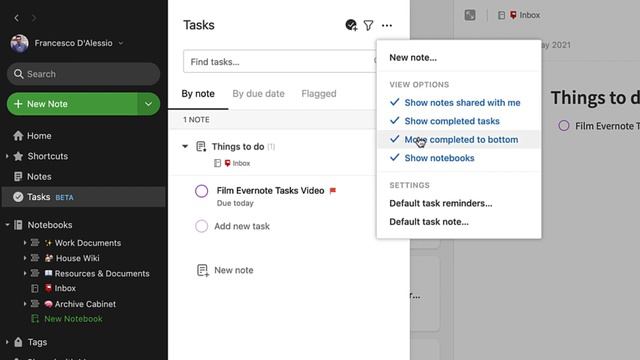This screenshot has height=360, width=640.
Task: Click the Things to do note icon
Action: click(201, 147)
